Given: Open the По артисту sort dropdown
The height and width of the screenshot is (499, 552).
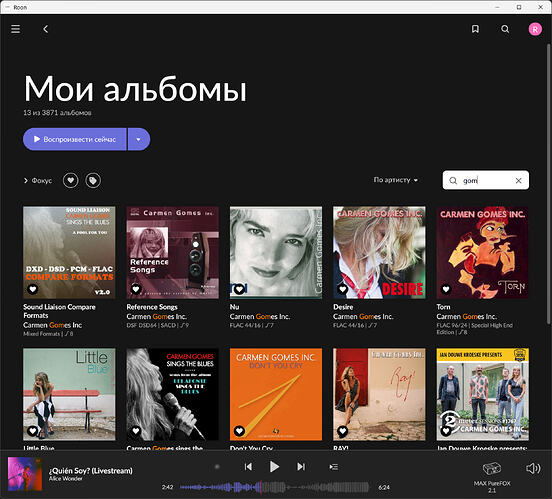Looking at the screenshot, I should [x=395, y=180].
